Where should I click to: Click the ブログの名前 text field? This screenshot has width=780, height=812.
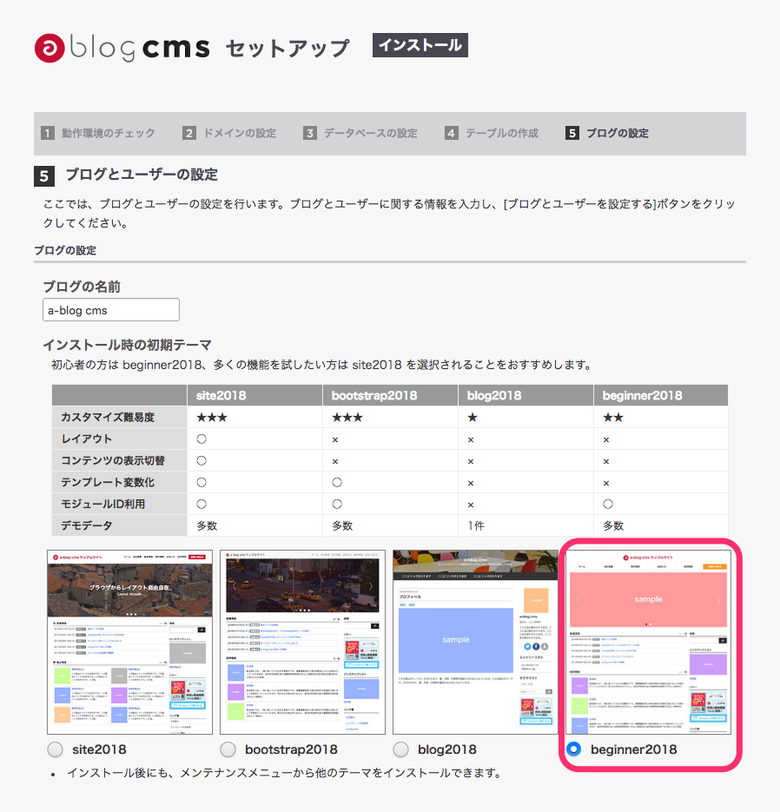111,310
